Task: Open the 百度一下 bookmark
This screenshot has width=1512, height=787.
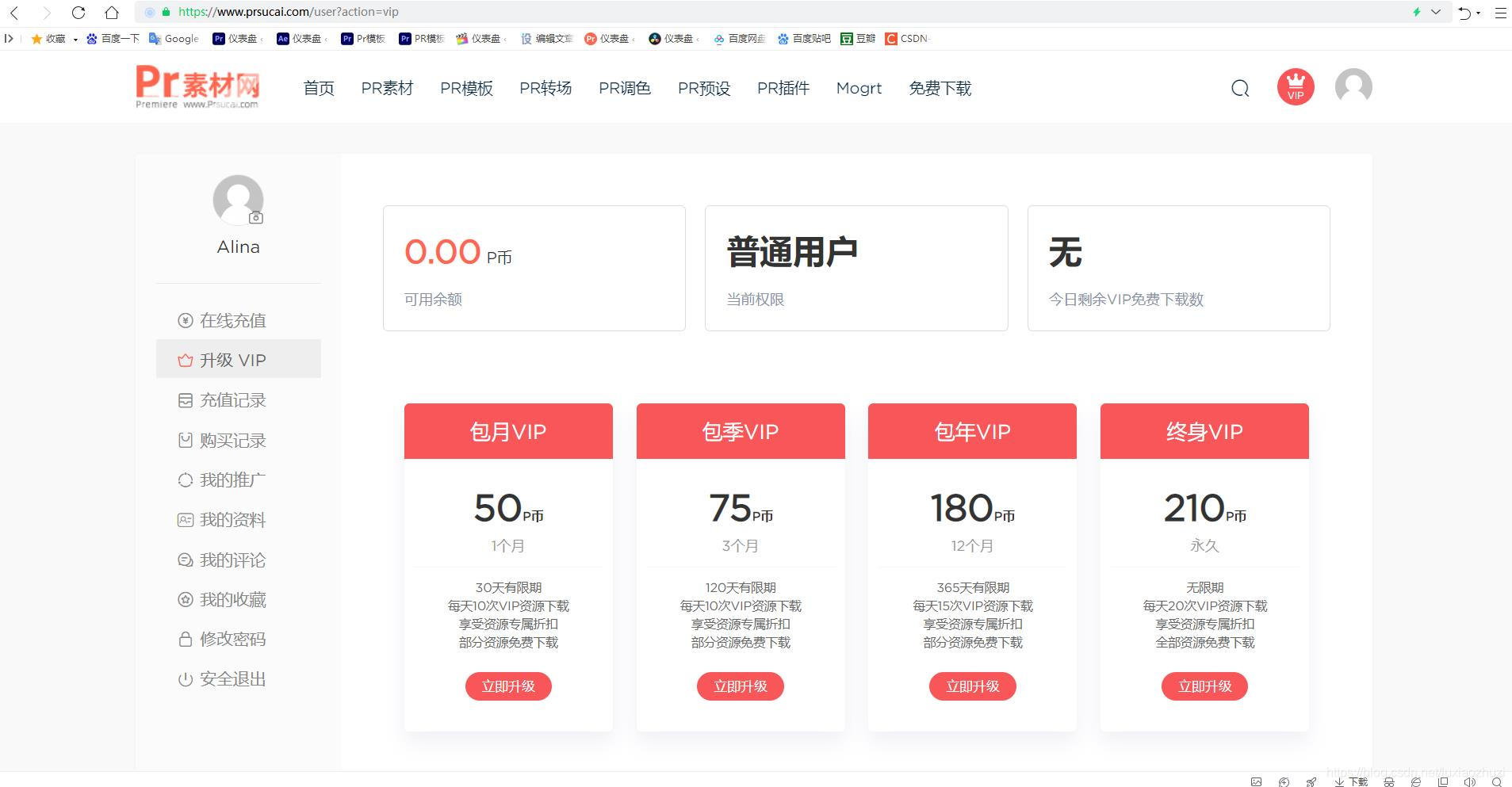Action: tap(113, 38)
